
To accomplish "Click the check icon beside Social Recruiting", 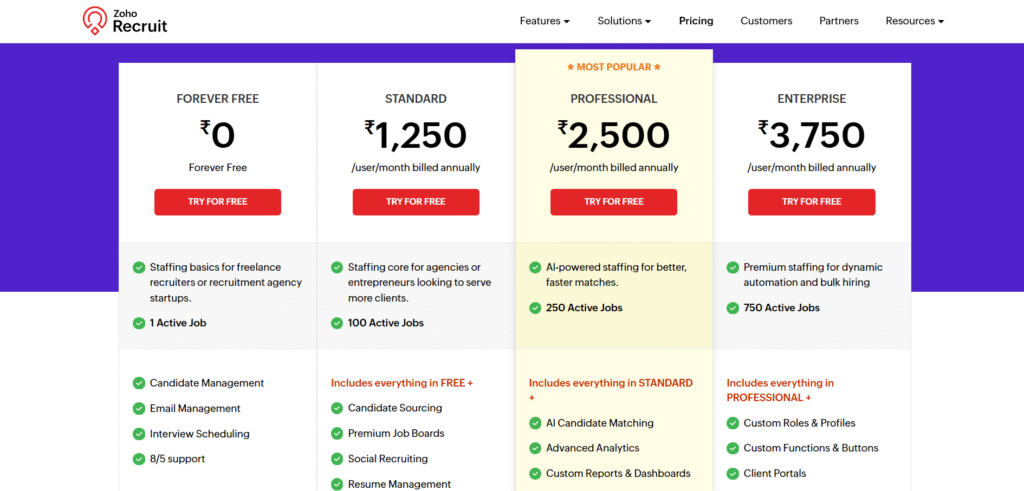I will coord(337,459).
